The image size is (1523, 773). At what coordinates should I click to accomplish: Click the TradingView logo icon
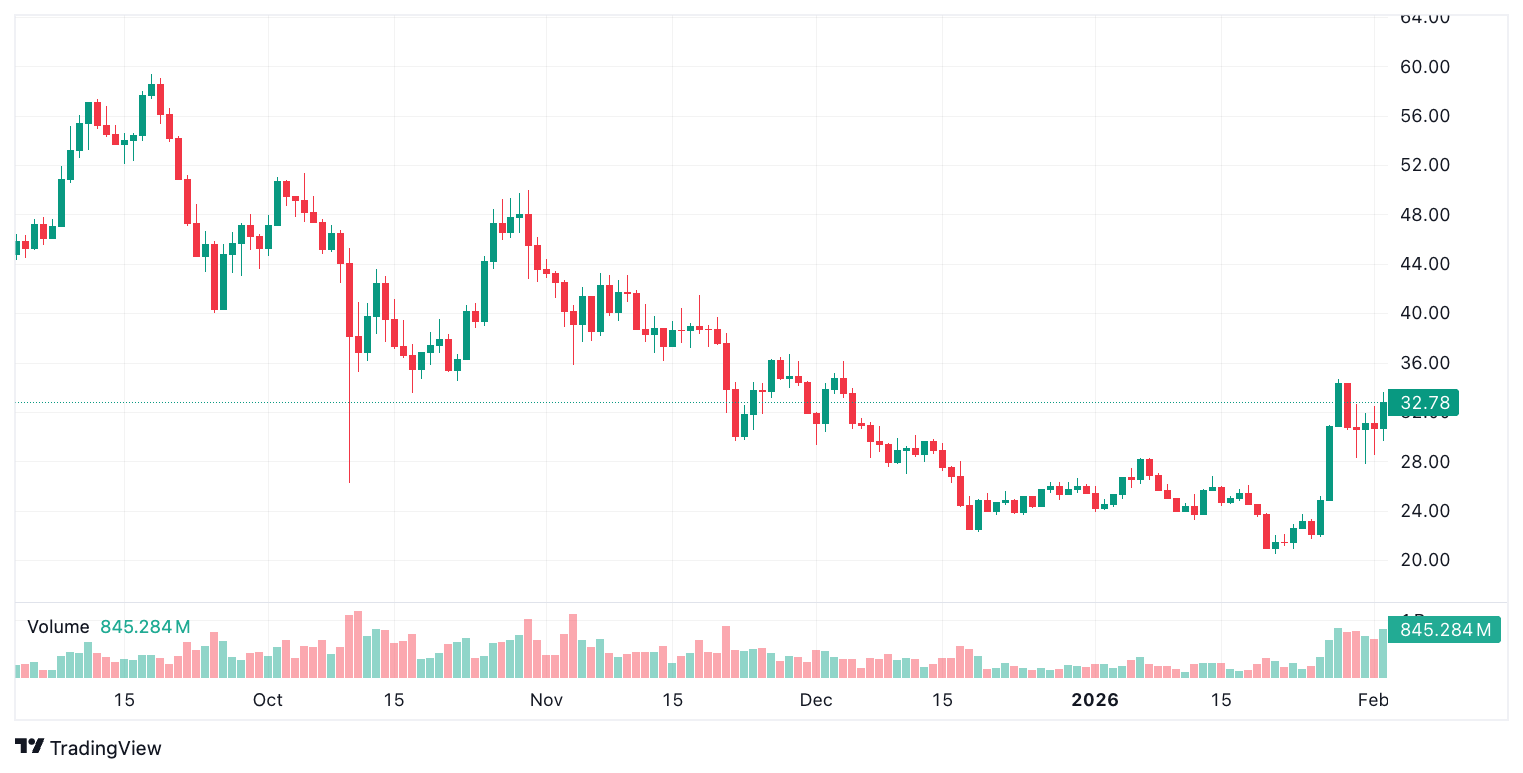(29, 747)
